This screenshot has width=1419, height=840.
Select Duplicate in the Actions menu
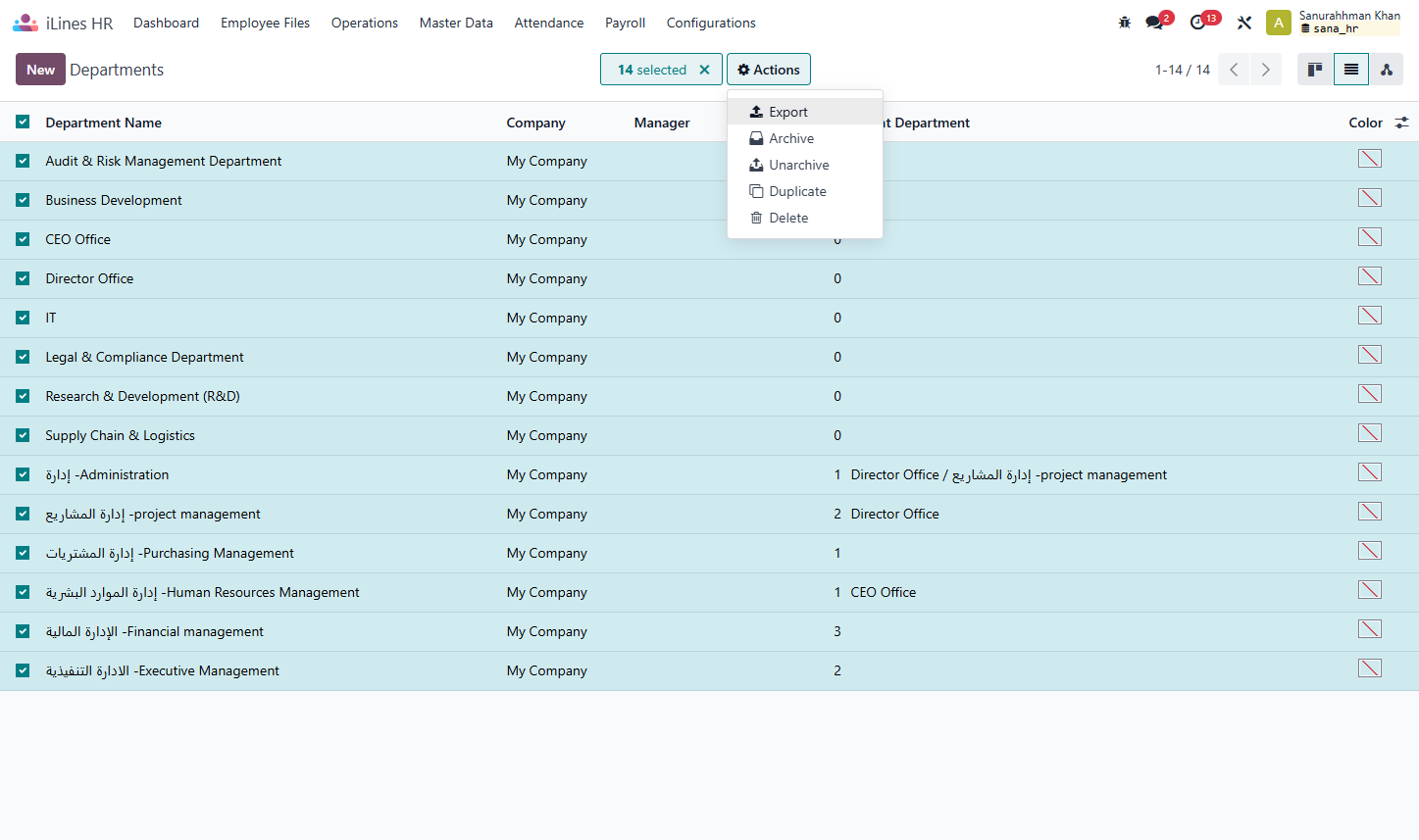(x=805, y=191)
